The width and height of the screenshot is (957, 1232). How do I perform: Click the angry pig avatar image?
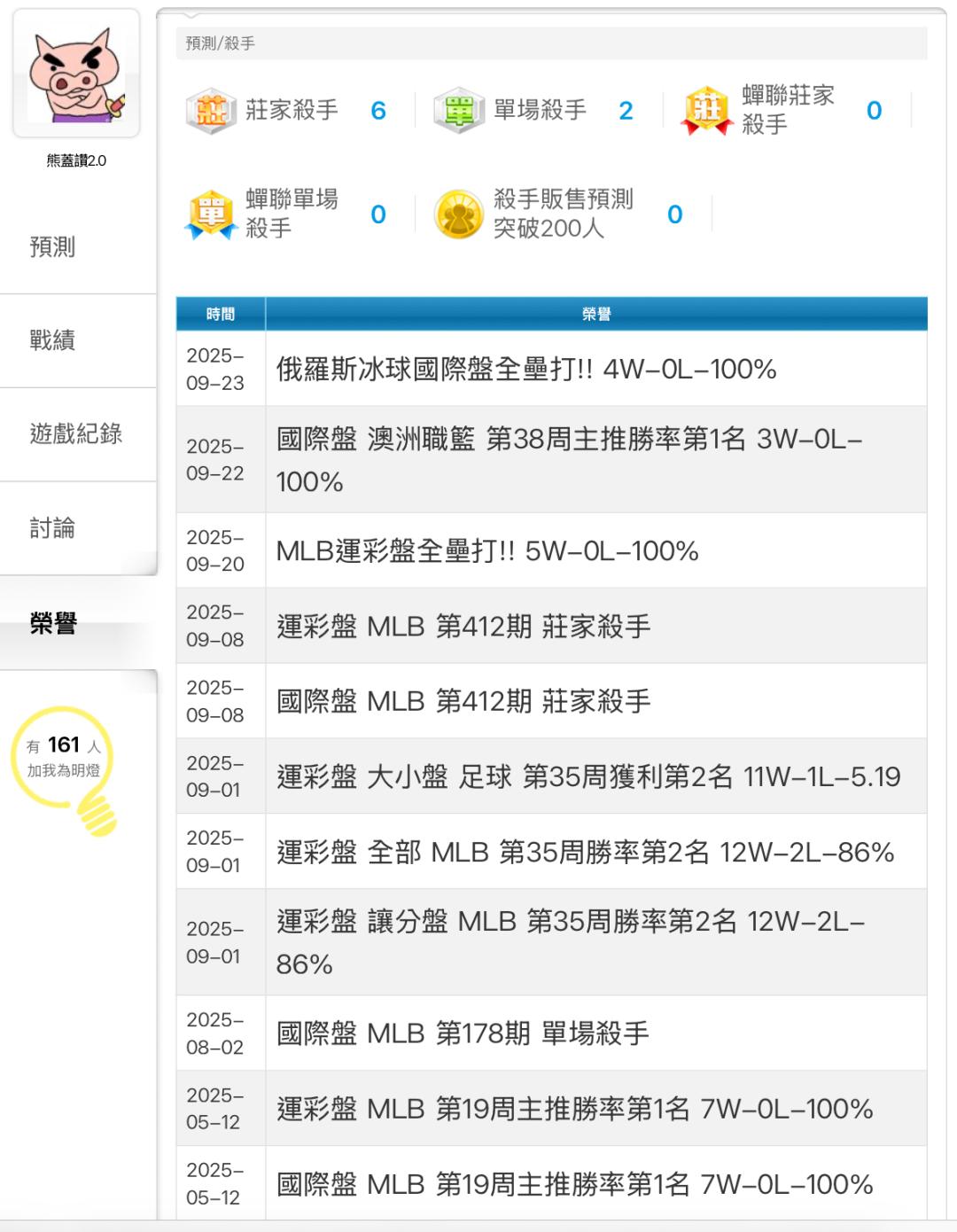click(x=76, y=74)
